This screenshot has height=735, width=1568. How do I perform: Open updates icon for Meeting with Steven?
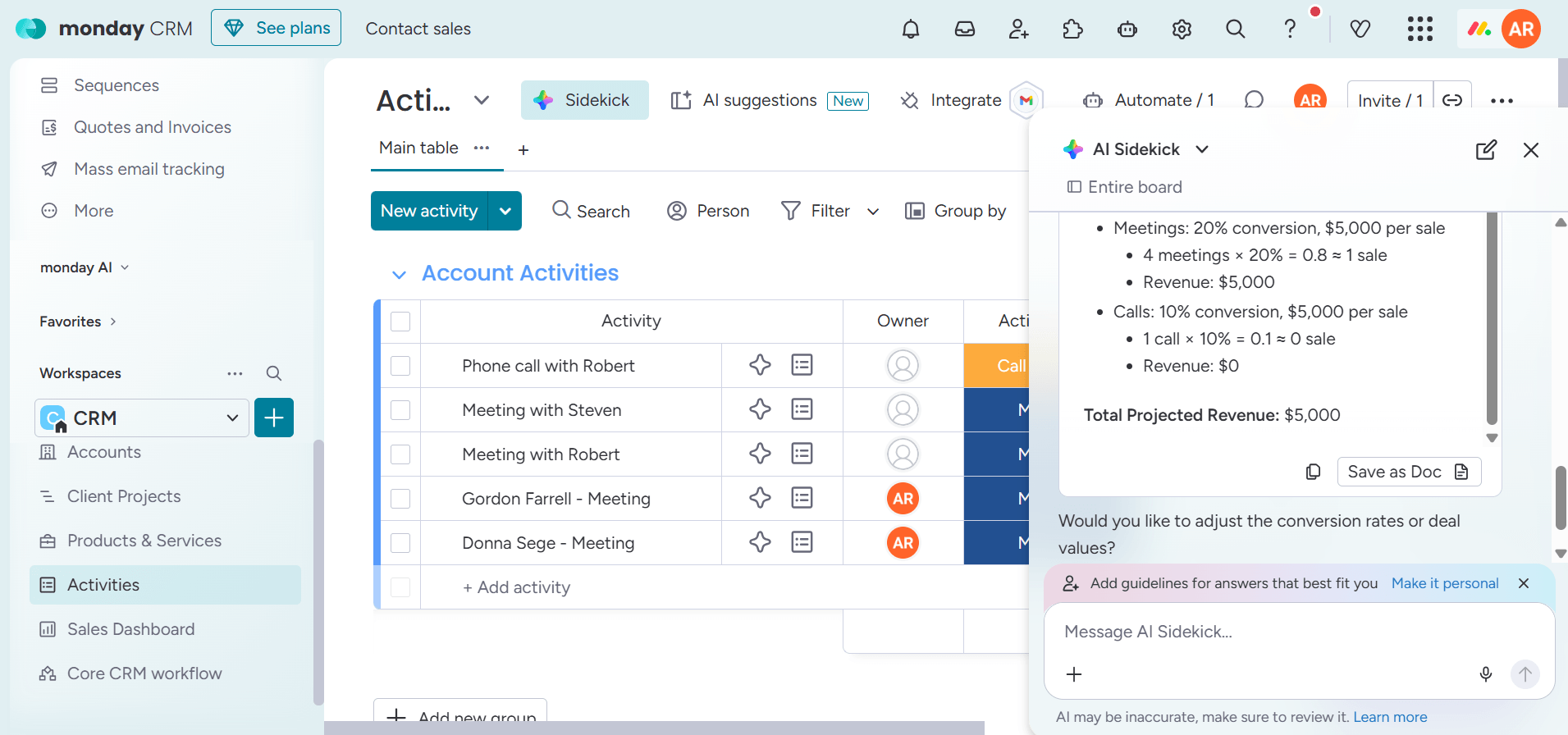(x=802, y=409)
